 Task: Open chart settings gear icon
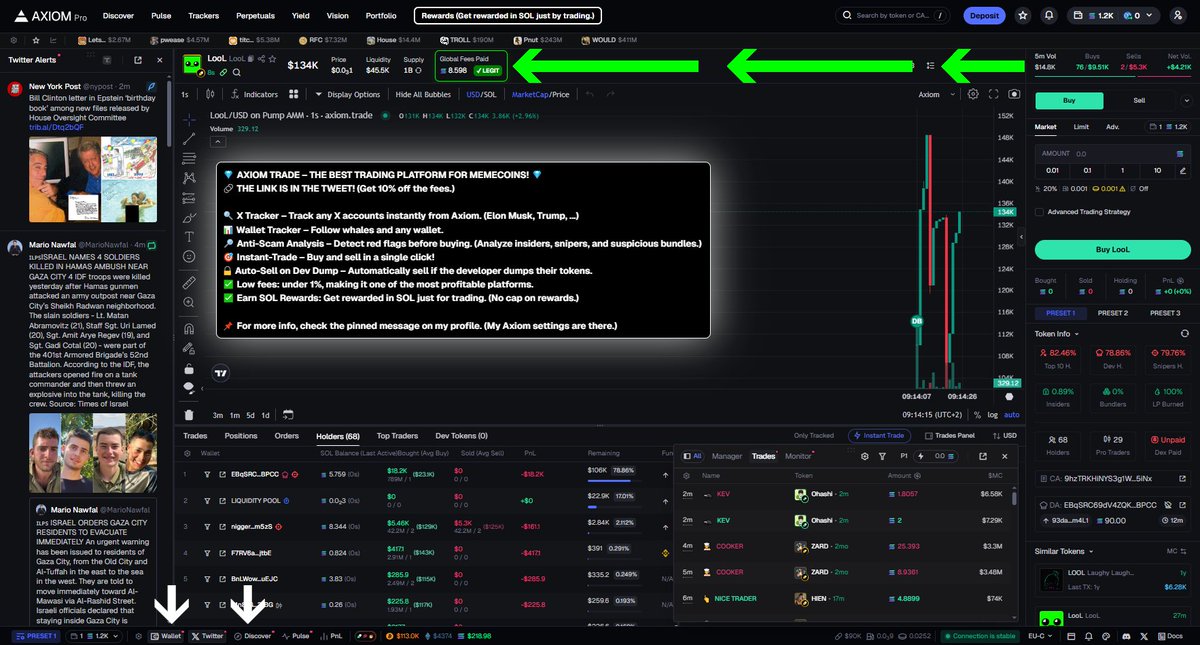(973, 94)
